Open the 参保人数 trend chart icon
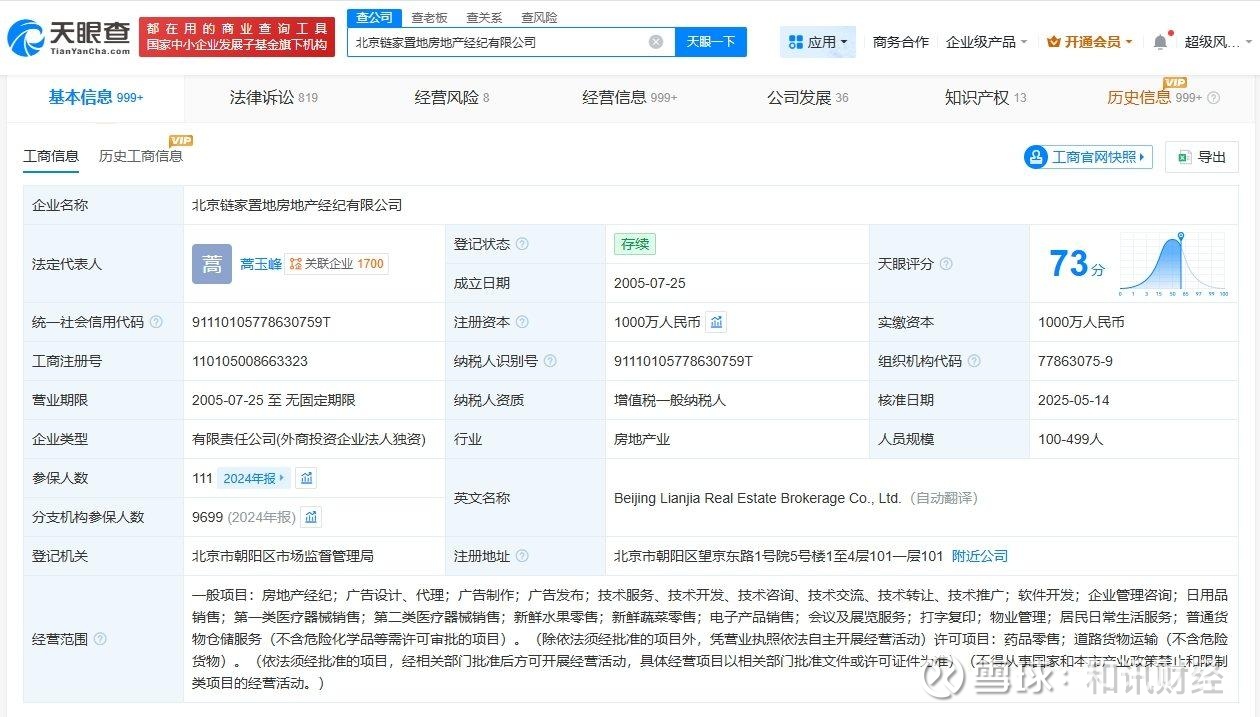 tap(307, 478)
